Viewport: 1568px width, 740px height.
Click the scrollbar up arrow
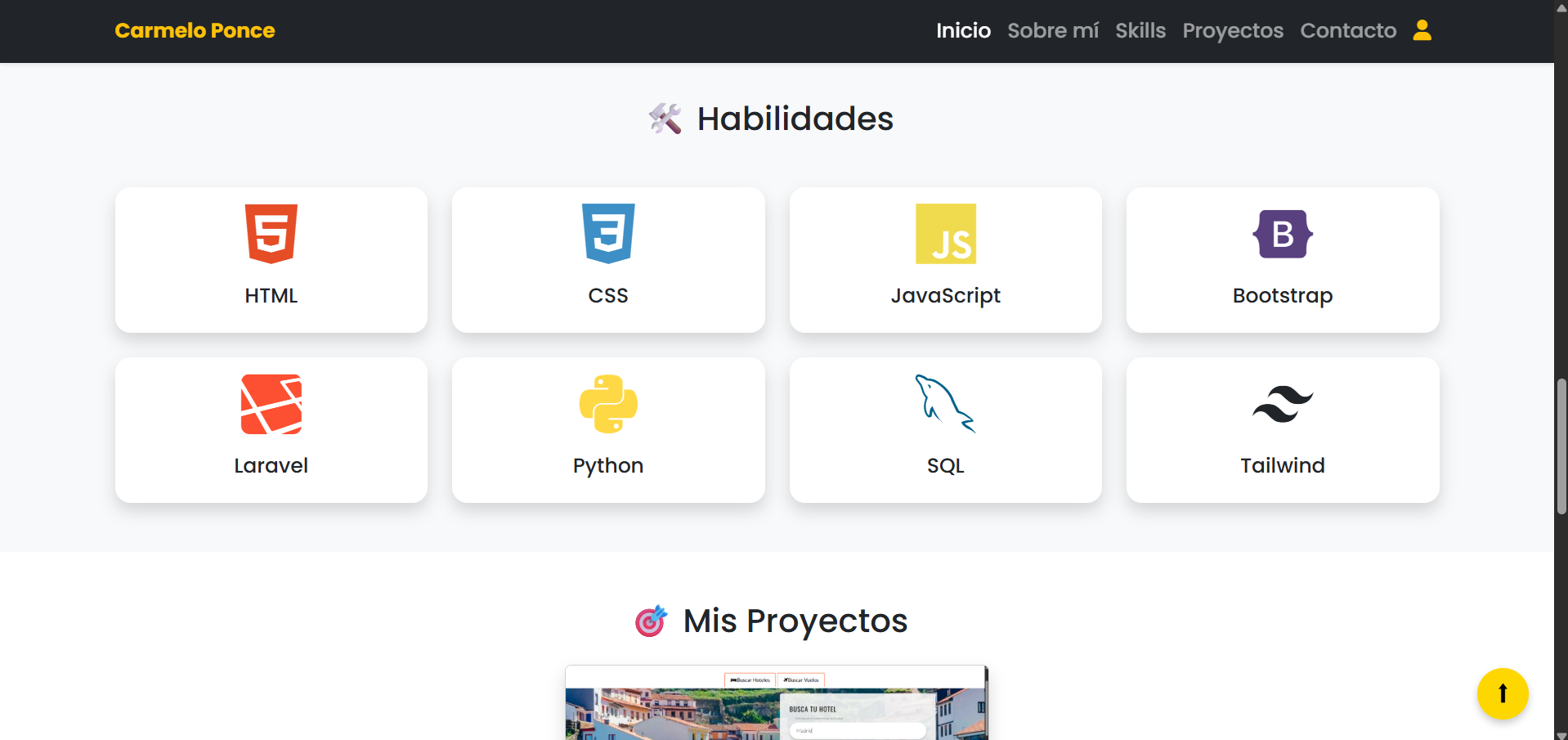(1561, 7)
